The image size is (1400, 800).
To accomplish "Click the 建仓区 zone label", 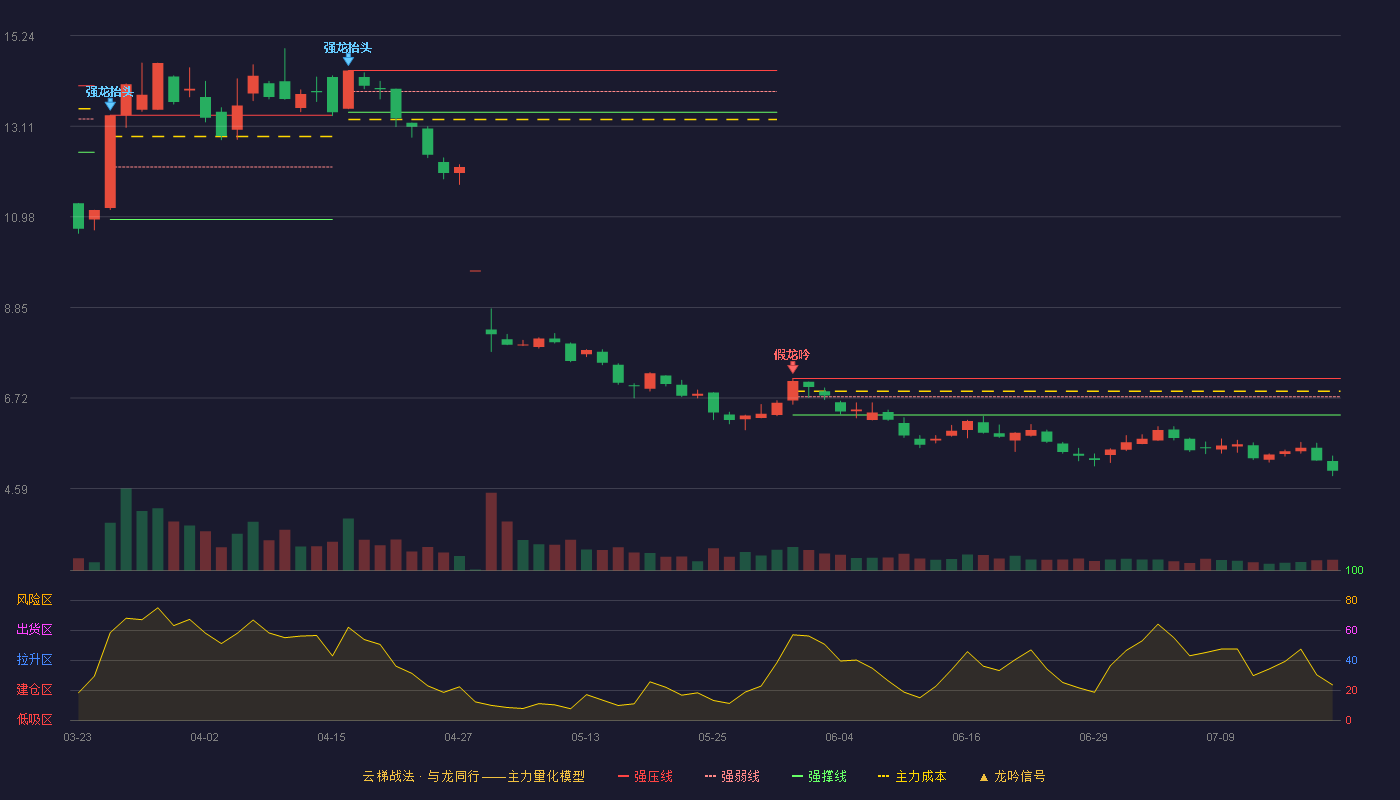I will [34, 690].
